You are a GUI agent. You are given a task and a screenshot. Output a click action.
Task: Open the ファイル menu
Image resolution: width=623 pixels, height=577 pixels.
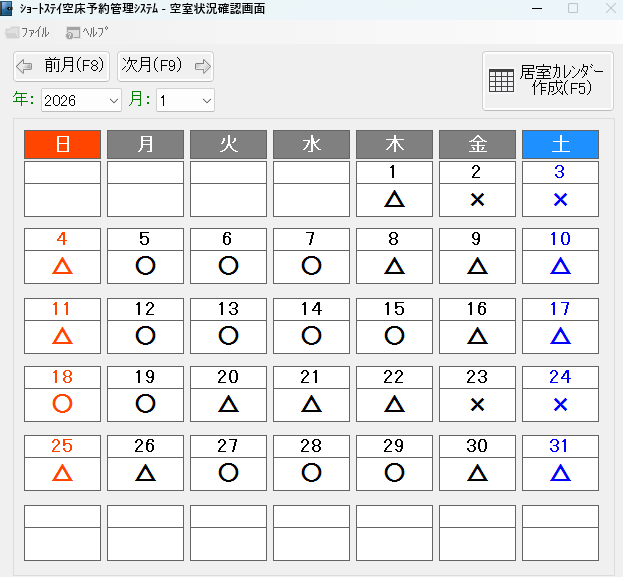pos(27,32)
